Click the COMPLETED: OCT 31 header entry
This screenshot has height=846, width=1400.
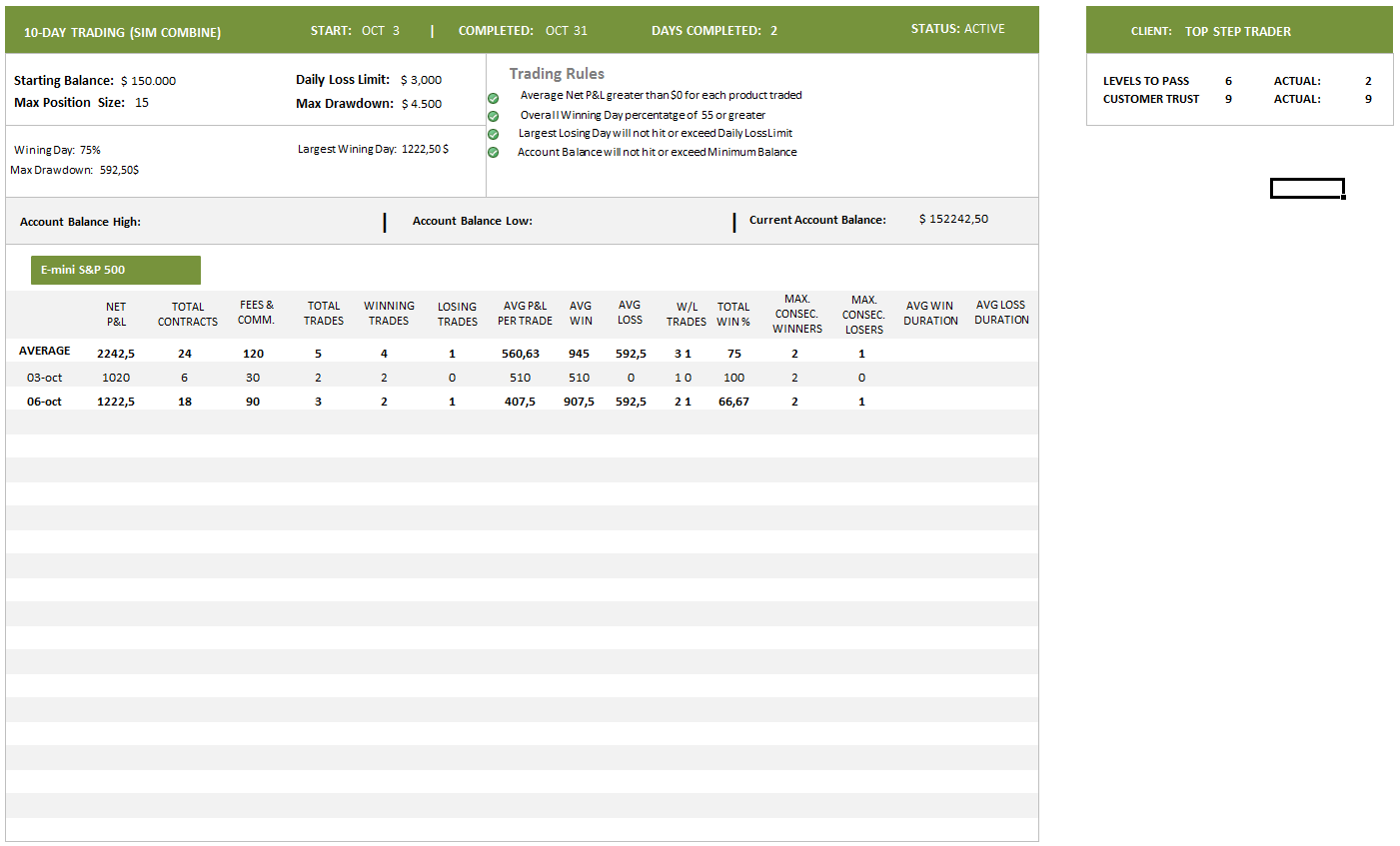tap(523, 31)
